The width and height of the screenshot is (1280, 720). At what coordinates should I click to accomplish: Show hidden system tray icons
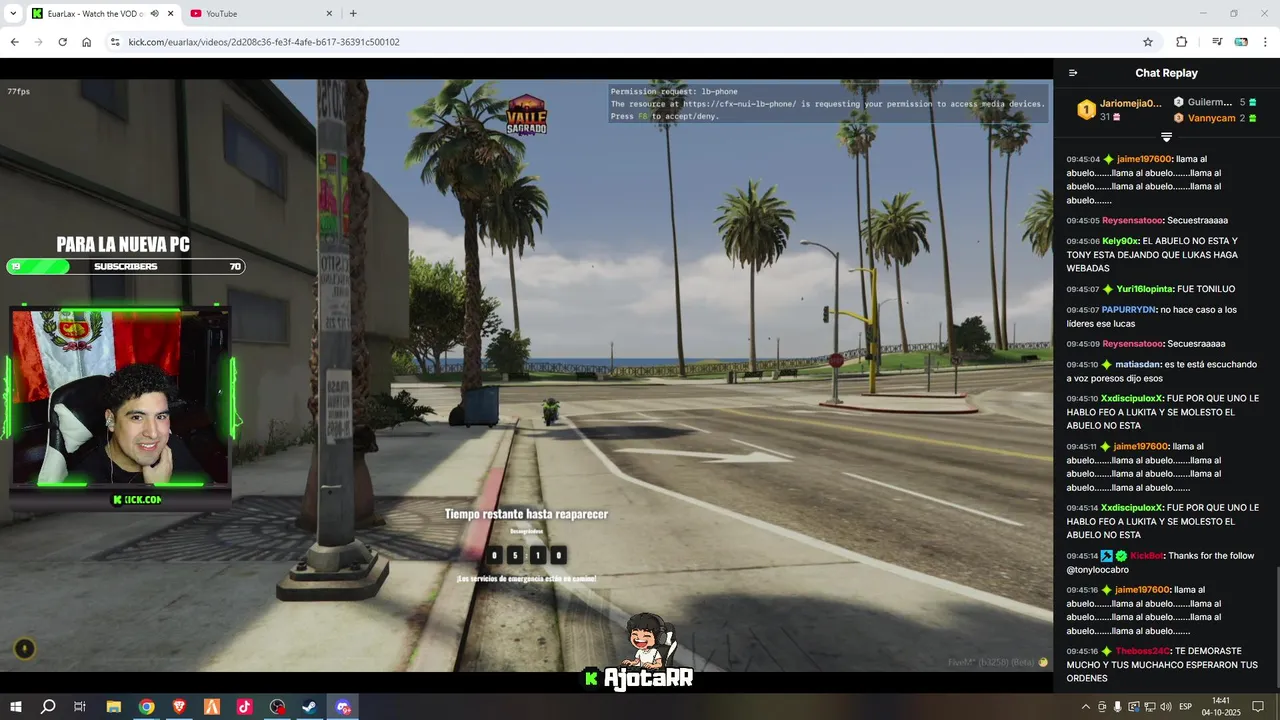tap(1086, 707)
